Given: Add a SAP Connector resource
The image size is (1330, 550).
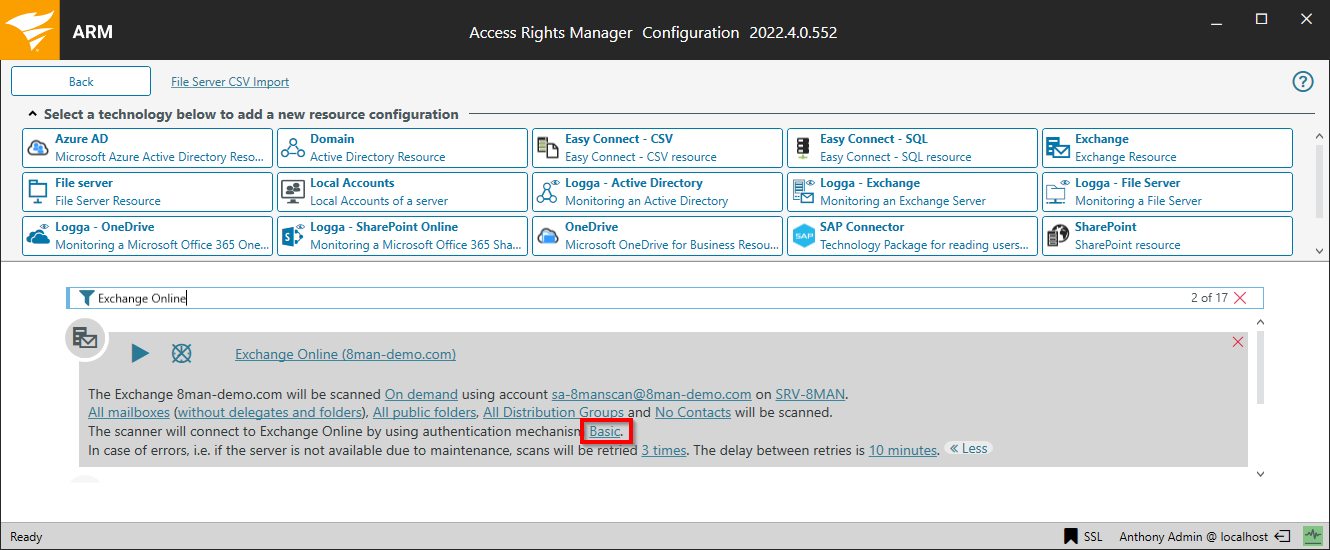Looking at the screenshot, I should [x=912, y=236].
